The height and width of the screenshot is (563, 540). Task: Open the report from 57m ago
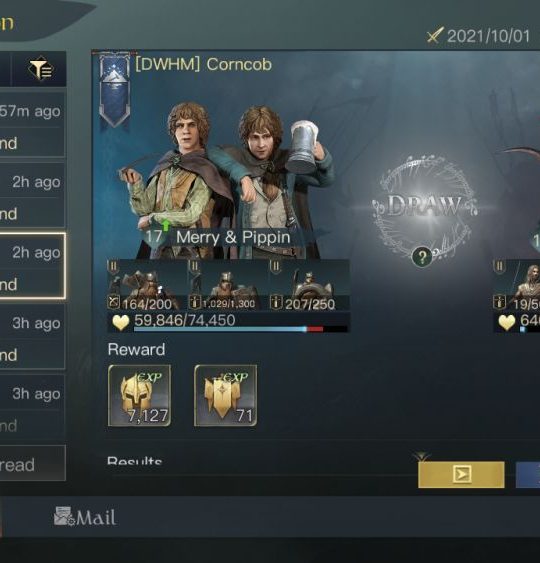(32, 124)
